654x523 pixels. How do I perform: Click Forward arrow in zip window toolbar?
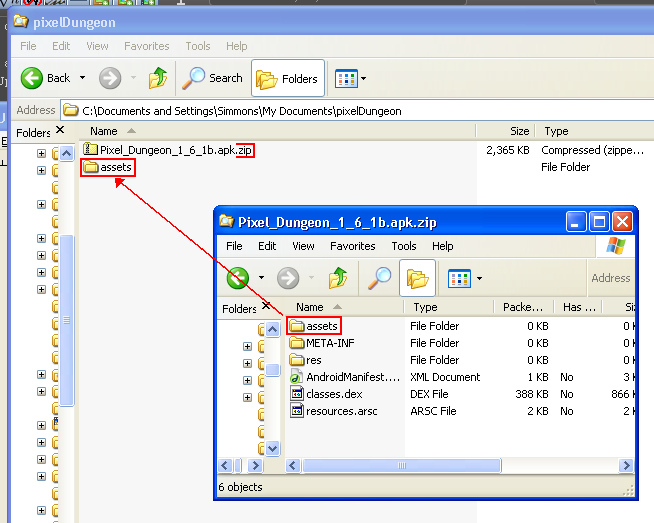pyautogui.click(x=288, y=278)
